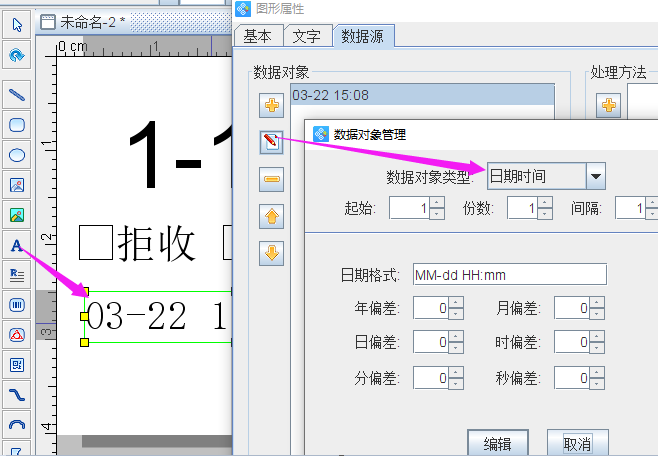Select the straight line drawing tool
This screenshot has height=456, width=658.
click(17, 95)
